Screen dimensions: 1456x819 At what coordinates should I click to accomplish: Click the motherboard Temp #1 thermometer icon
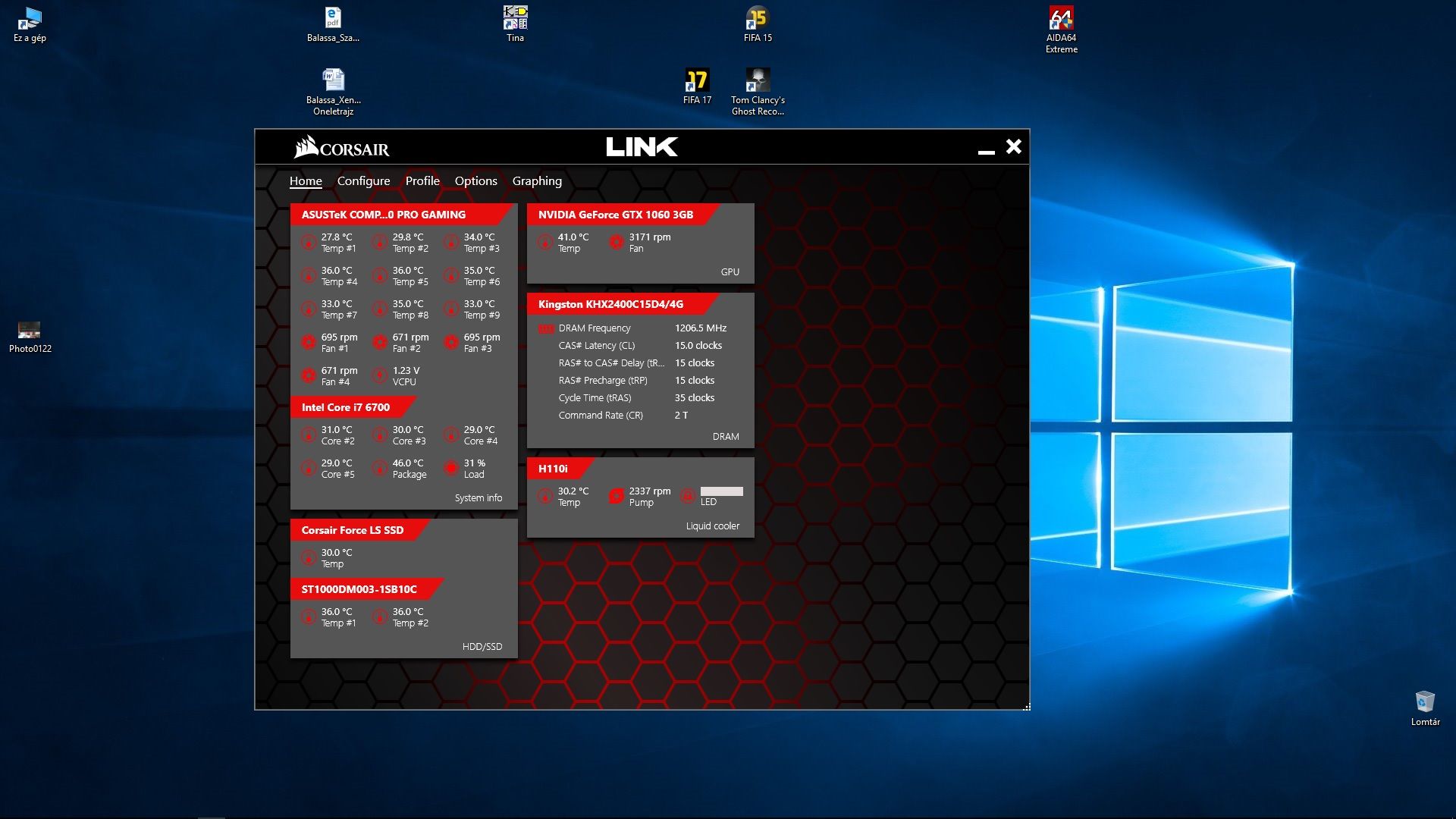[x=309, y=243]
